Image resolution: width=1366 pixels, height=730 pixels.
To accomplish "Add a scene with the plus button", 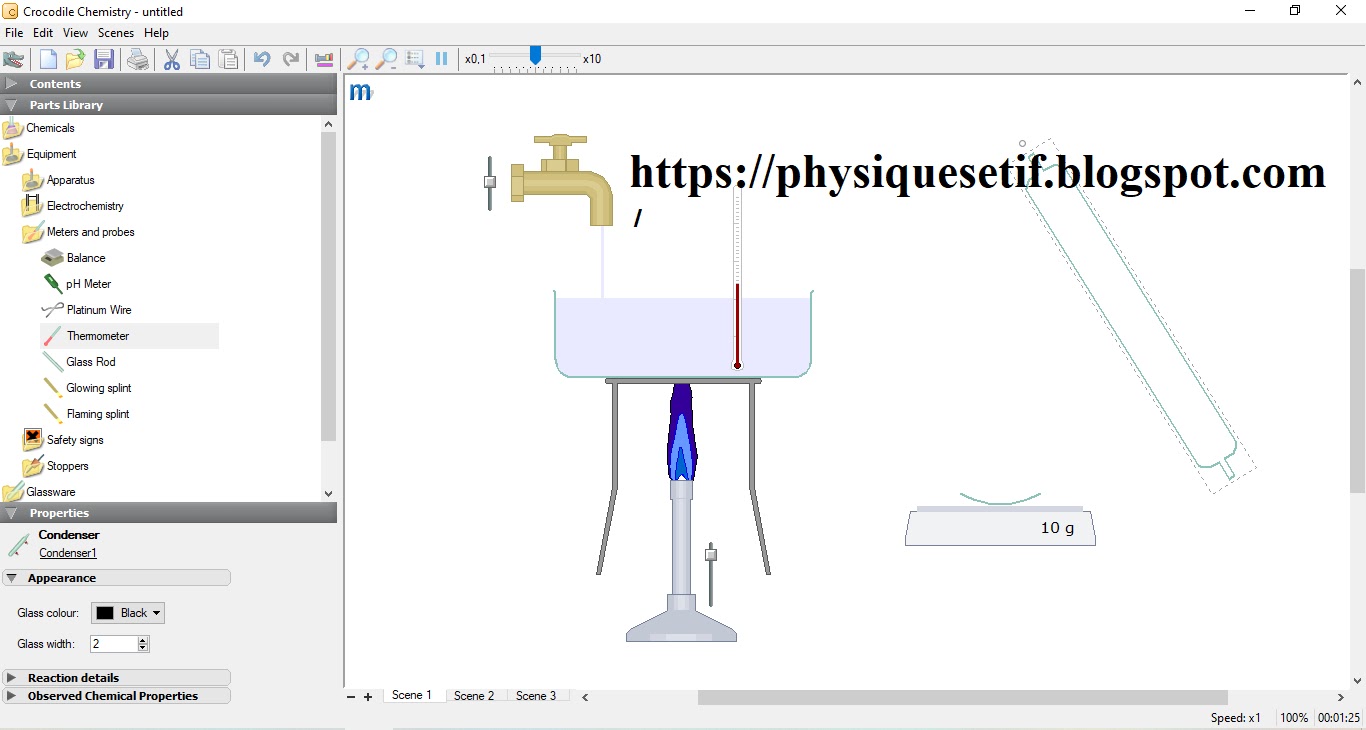I will 368,697.
